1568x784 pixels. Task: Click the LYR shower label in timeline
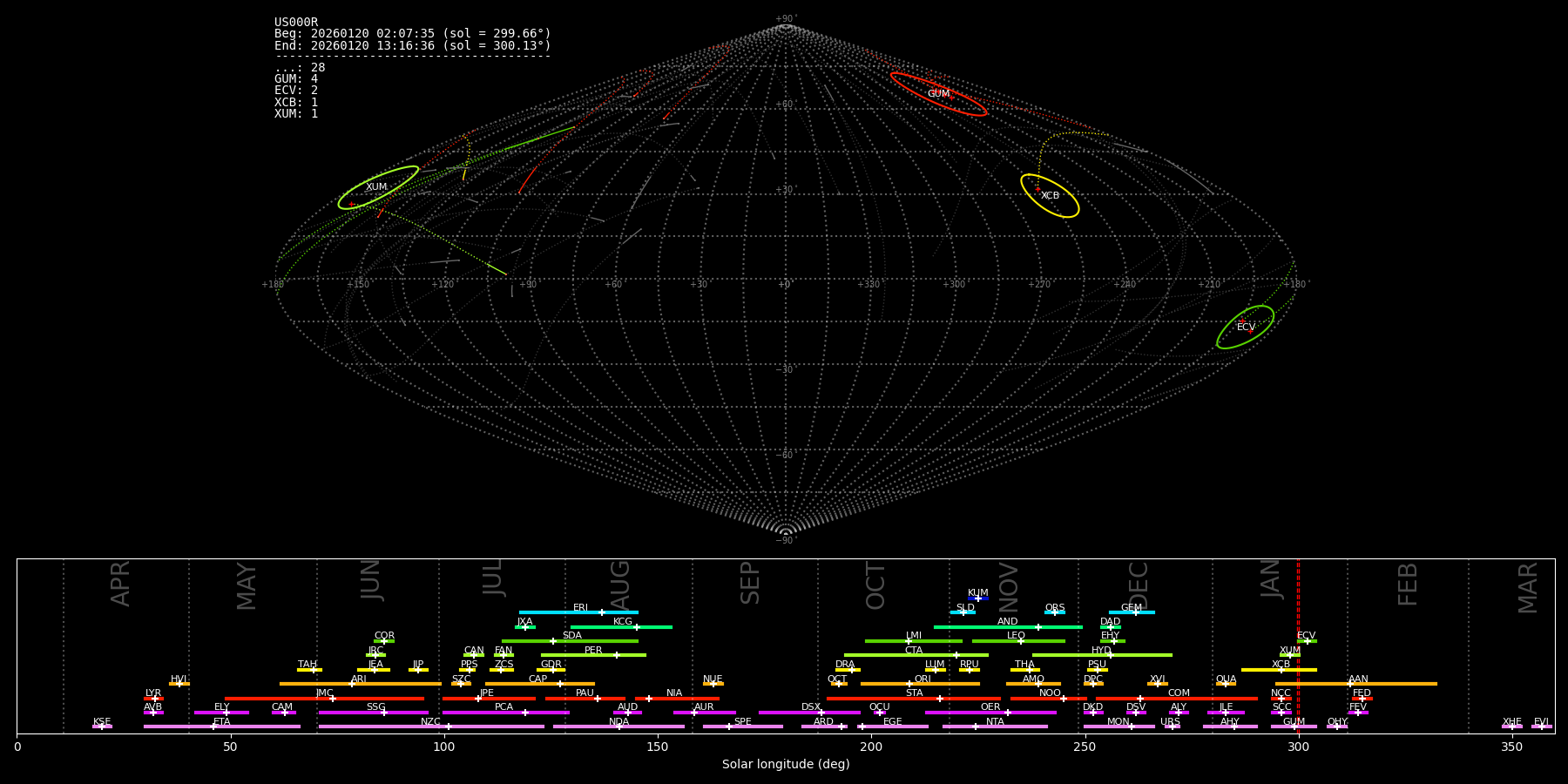pos(153,693)
